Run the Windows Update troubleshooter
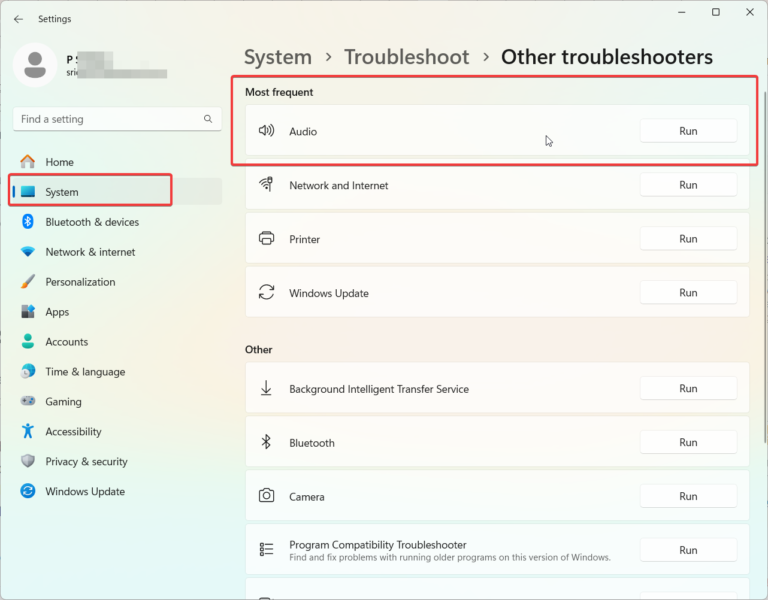This screenshot has width=768, height=600. (x=688, y=293)
